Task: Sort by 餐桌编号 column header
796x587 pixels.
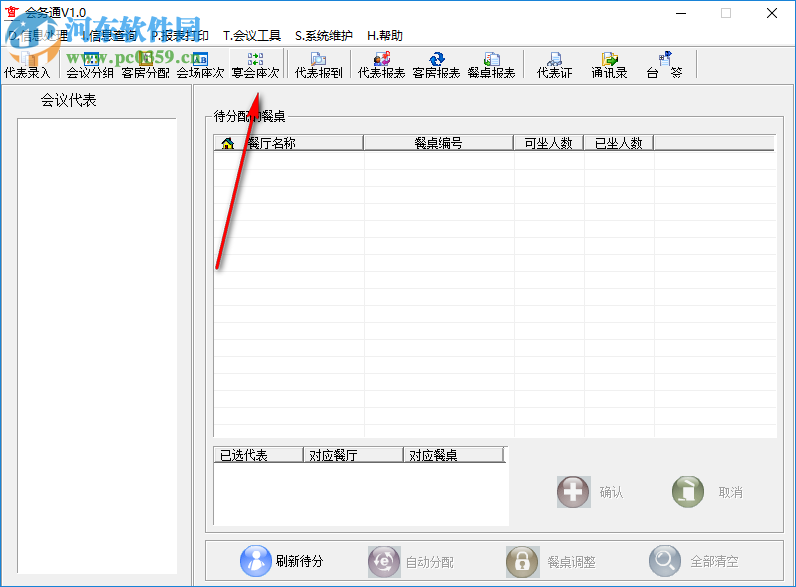Action: [x=439, y=143]
